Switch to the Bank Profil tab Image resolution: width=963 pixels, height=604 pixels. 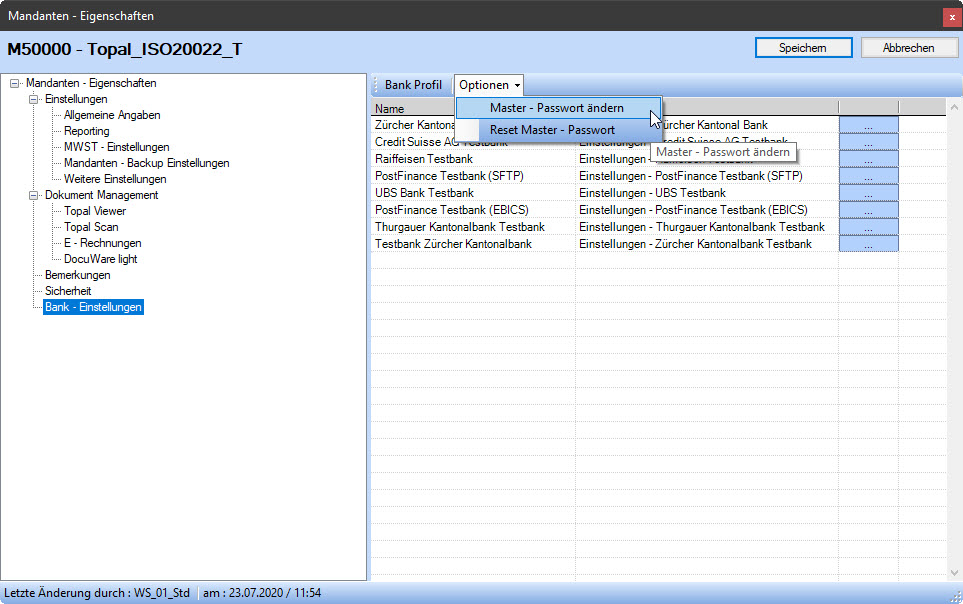pyautogui.click(x=413, y=85)
